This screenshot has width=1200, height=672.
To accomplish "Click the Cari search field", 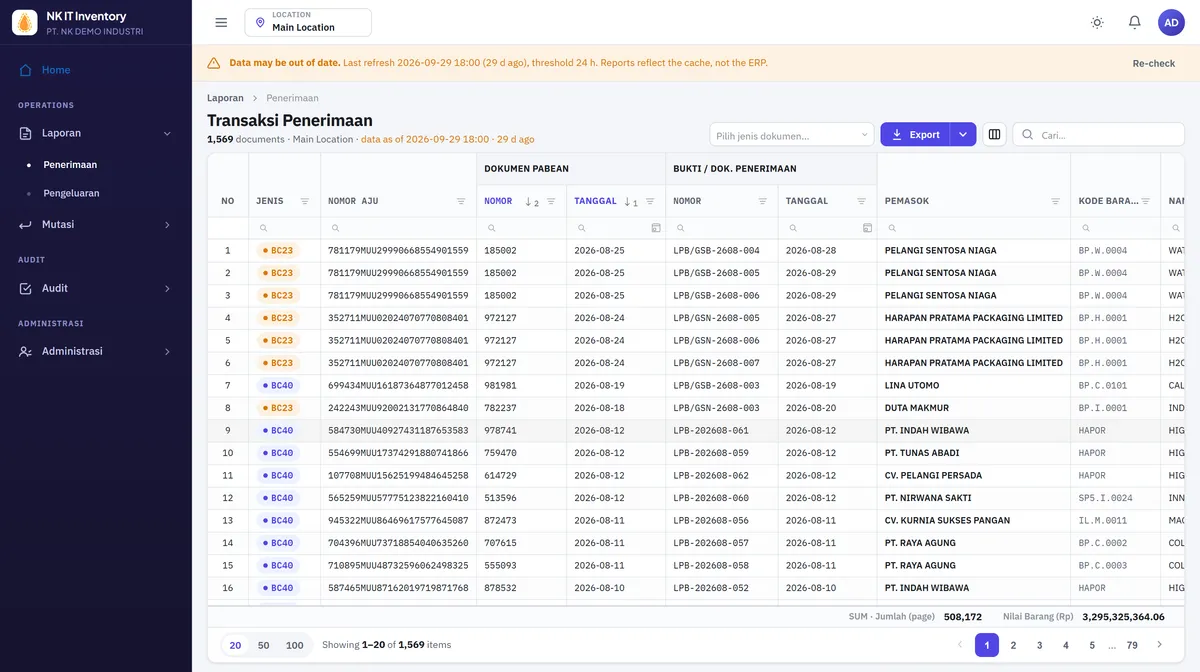I will tap(1098, 135).
